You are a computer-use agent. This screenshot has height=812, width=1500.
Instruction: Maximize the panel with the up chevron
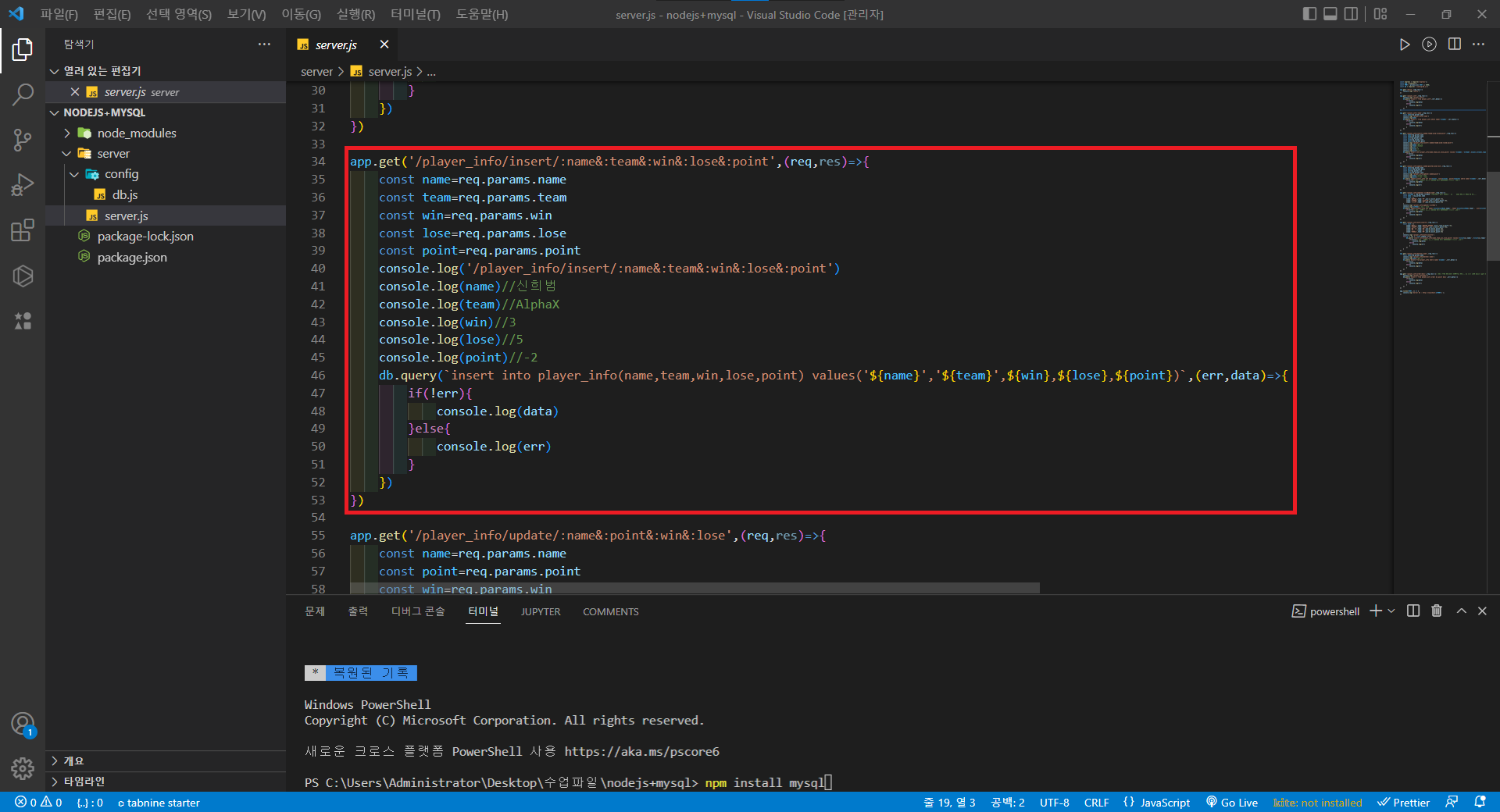[1461, 611]
